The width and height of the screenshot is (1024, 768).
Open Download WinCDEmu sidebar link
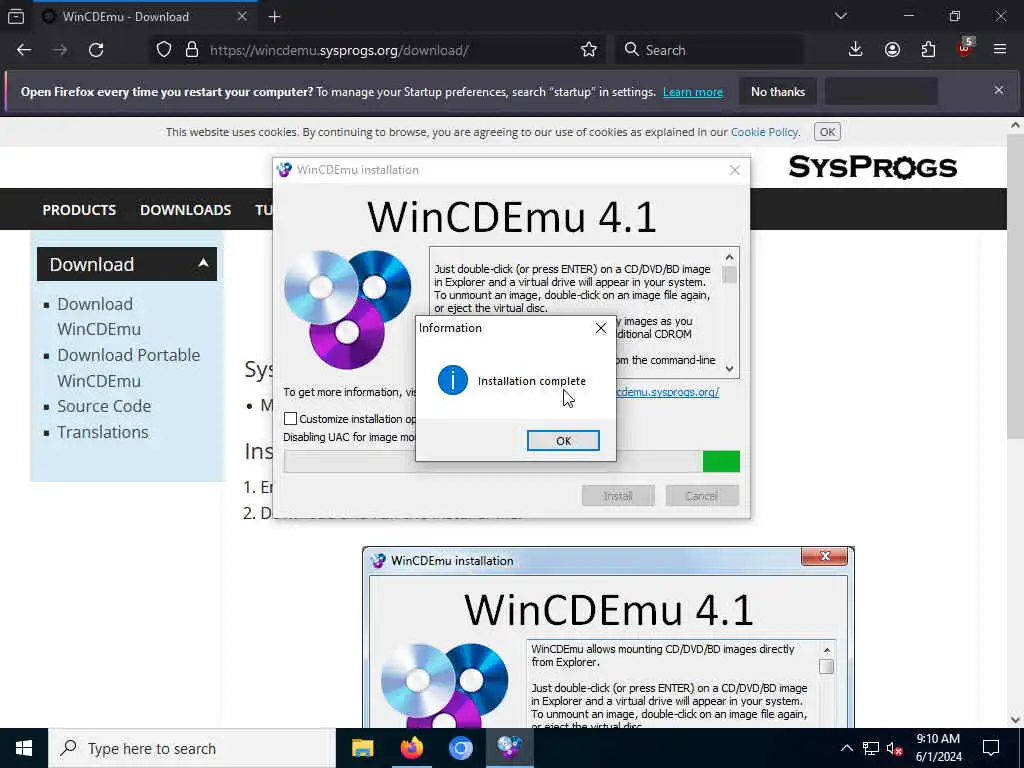click(x=99, y=316)
